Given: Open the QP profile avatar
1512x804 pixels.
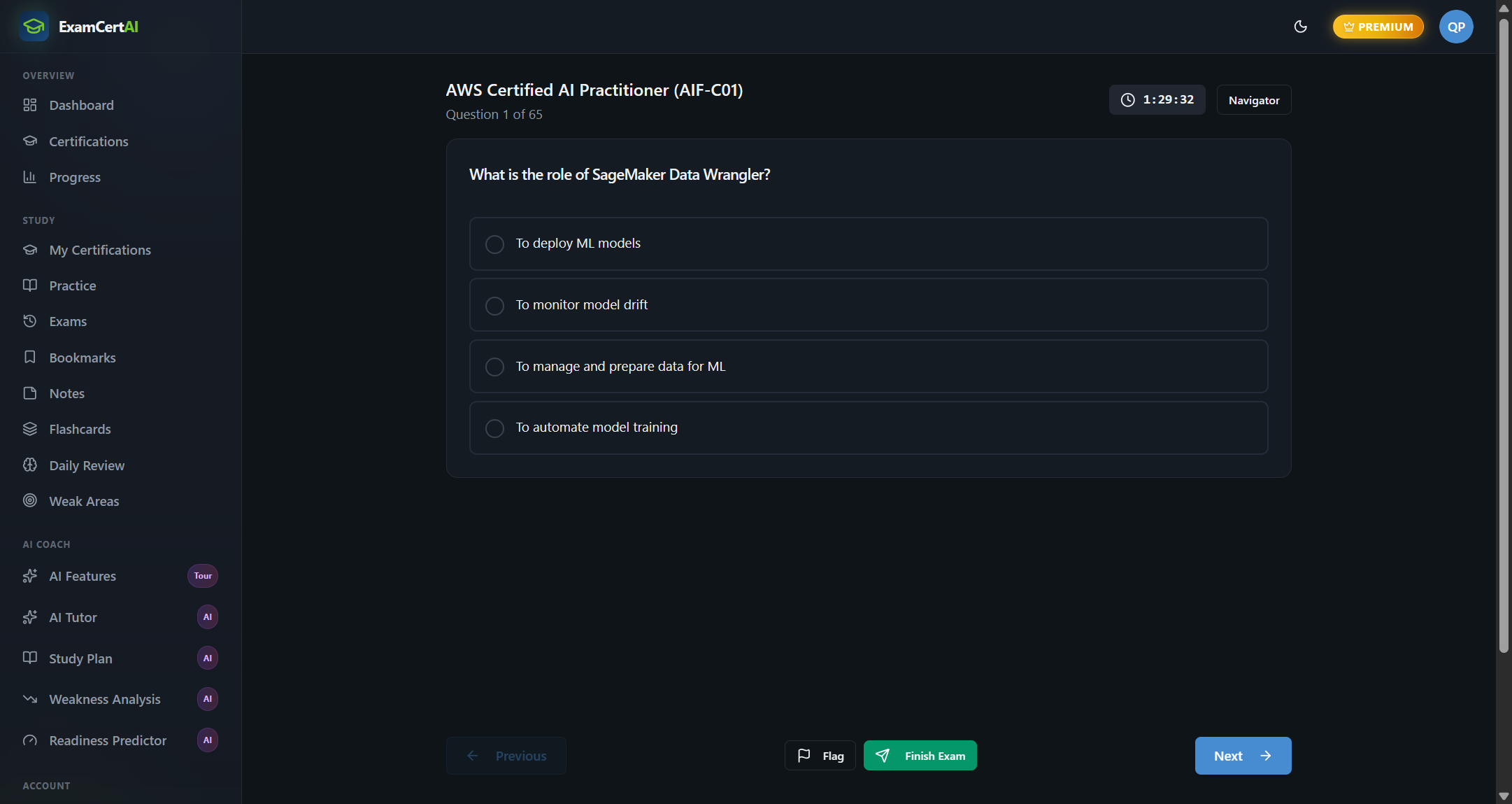Looking at the screenshot, I should pos(1456,27).
